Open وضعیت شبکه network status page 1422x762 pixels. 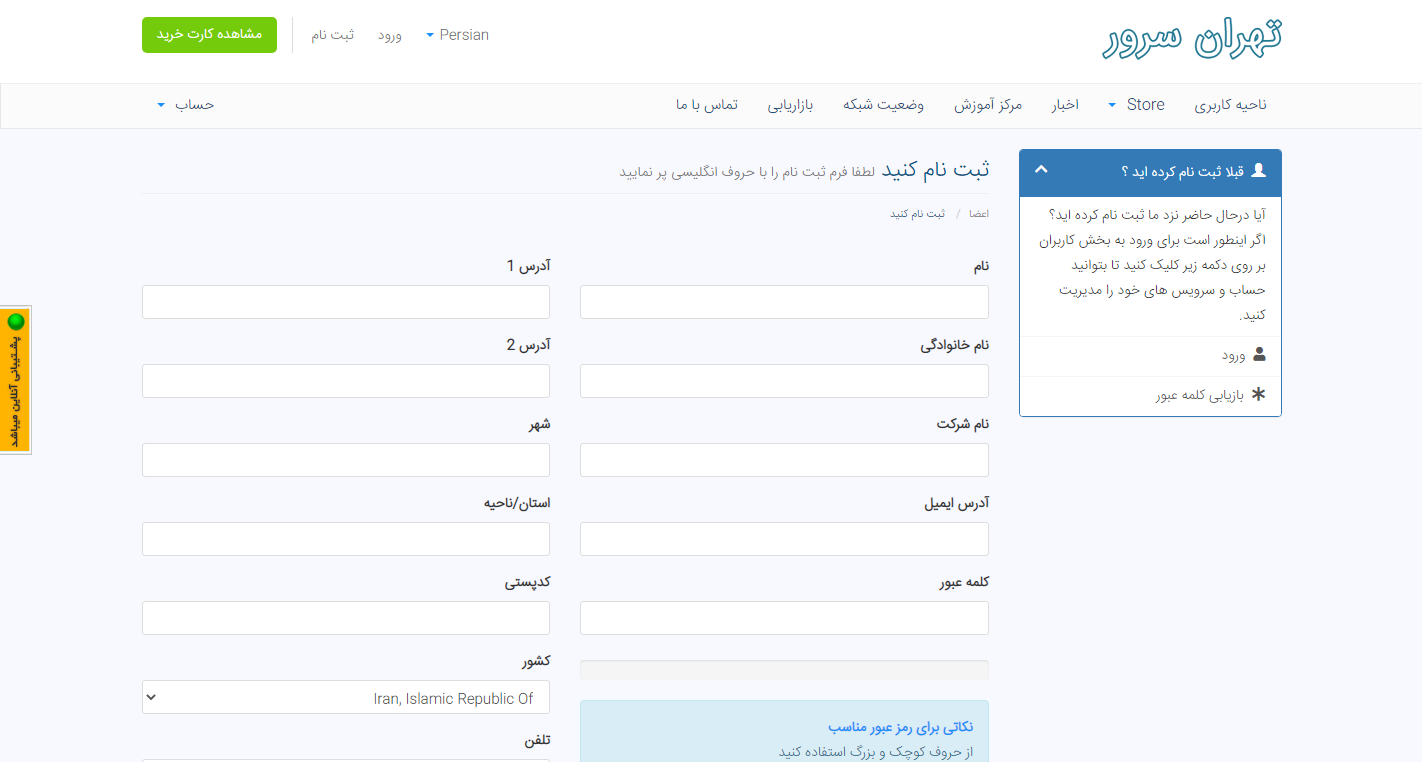pyautogui.click(x=883, y=105)
